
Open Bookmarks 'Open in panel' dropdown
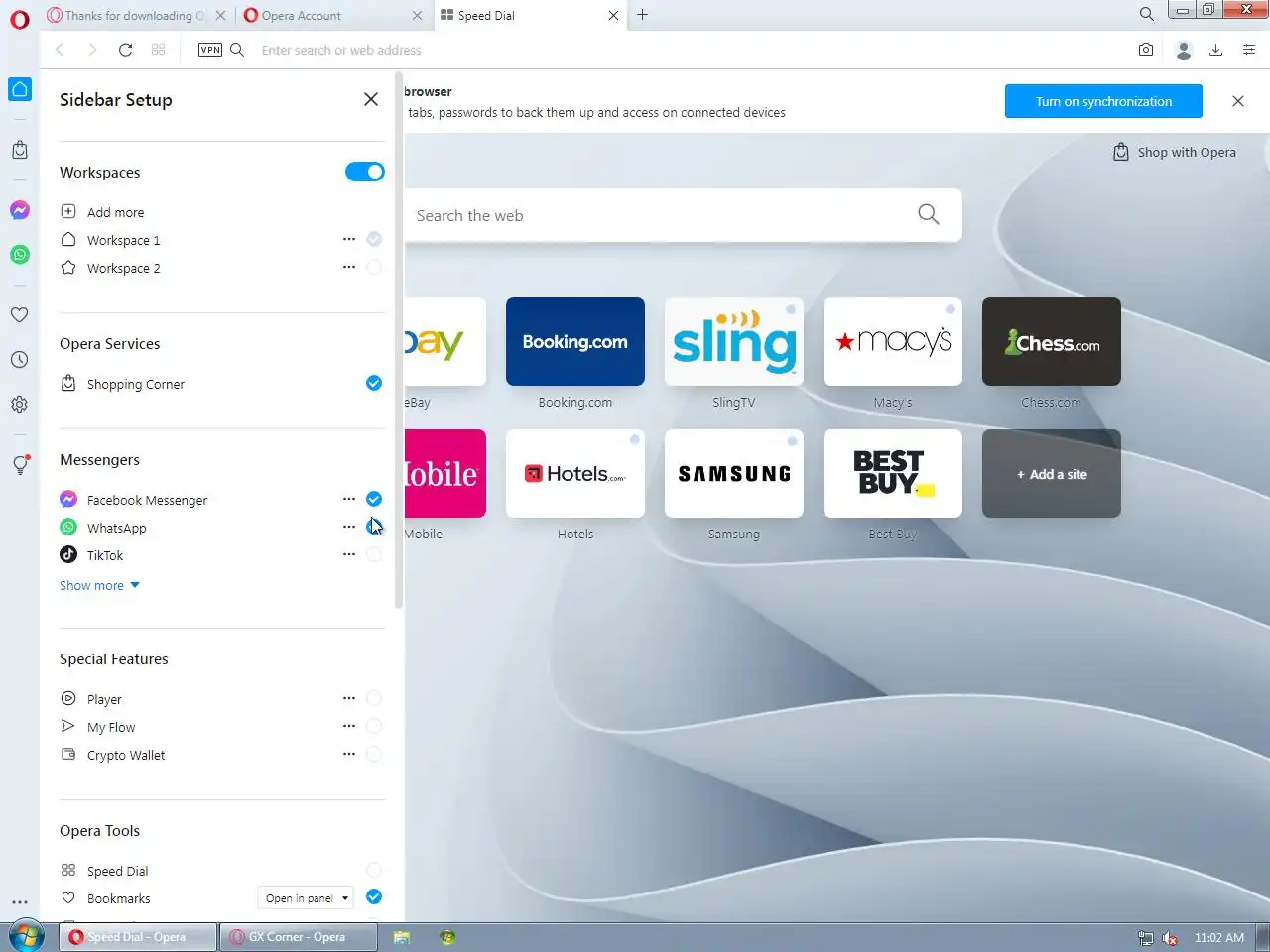point(306,898)
